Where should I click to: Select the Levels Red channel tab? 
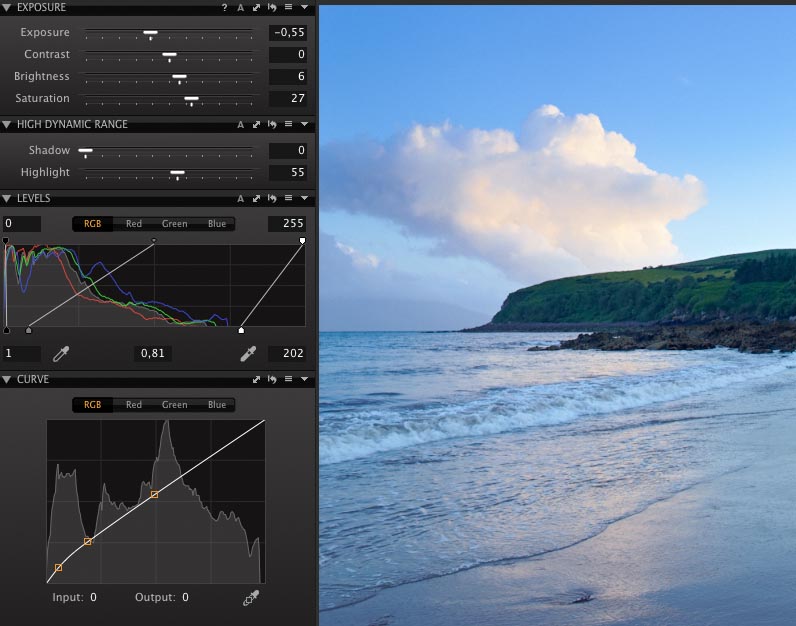[x=134, y=224]
